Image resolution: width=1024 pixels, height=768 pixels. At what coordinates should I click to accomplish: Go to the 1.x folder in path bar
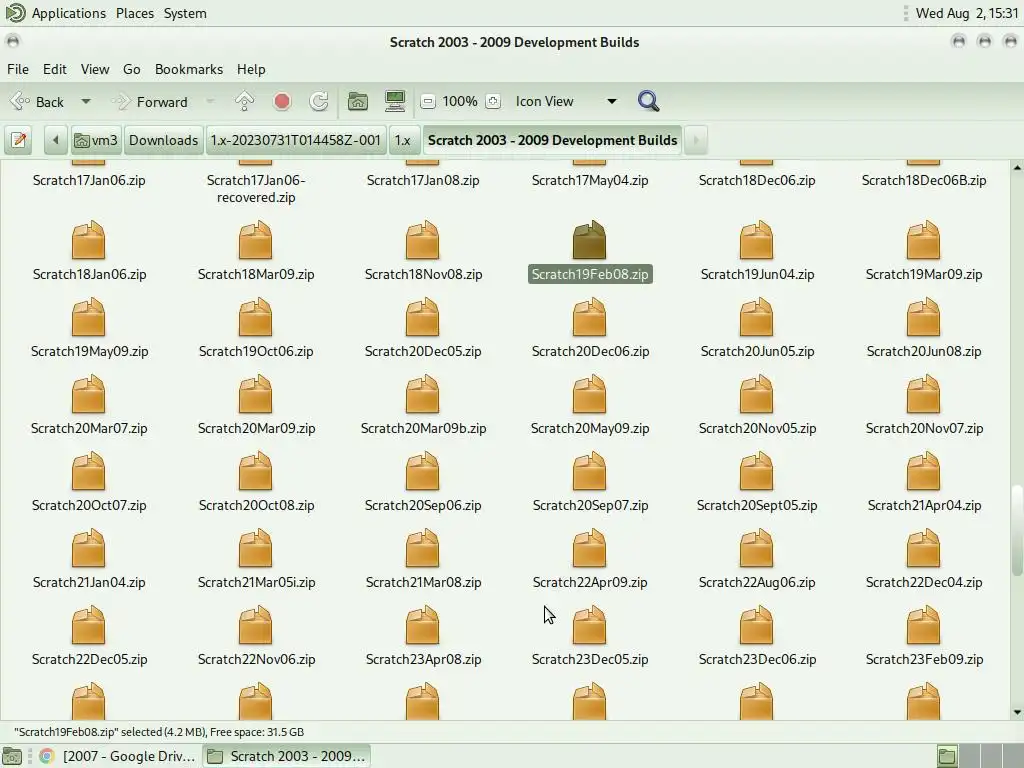pos(403,140)
